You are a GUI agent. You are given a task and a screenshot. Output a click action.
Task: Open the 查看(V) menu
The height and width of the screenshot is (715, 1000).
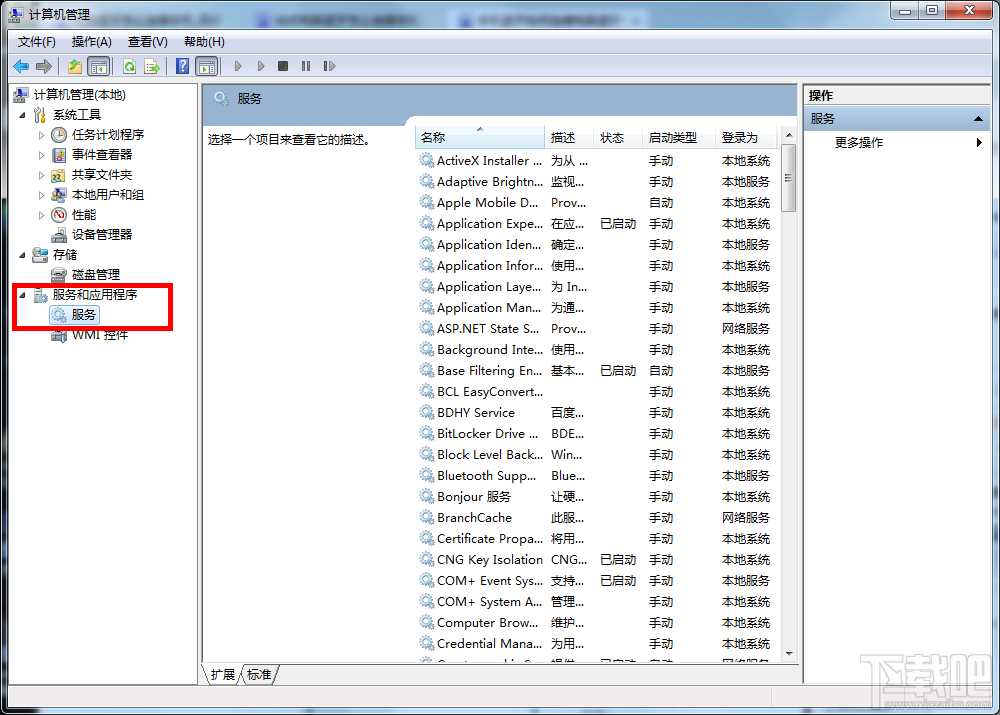147,41
